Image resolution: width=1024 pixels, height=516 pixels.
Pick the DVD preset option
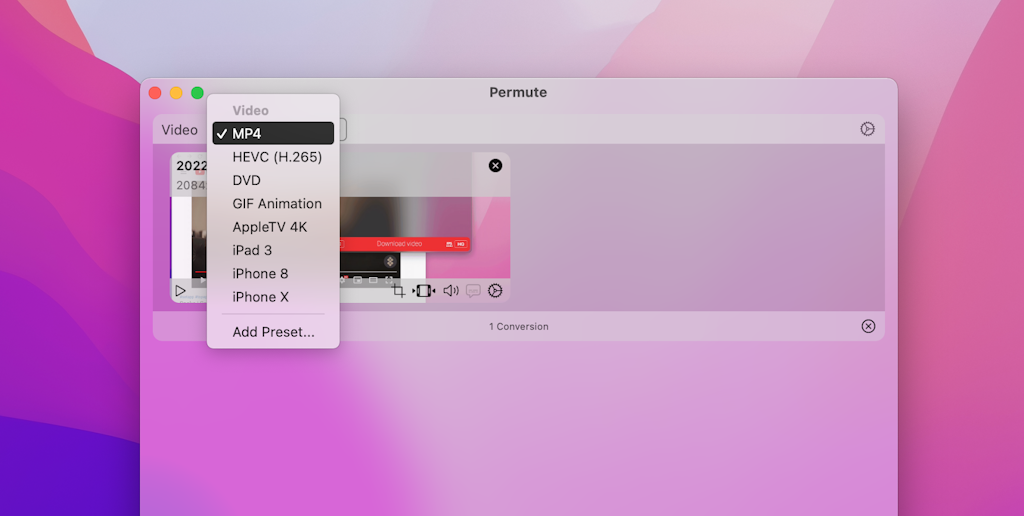pyautogui.click(x=273, y=180)
